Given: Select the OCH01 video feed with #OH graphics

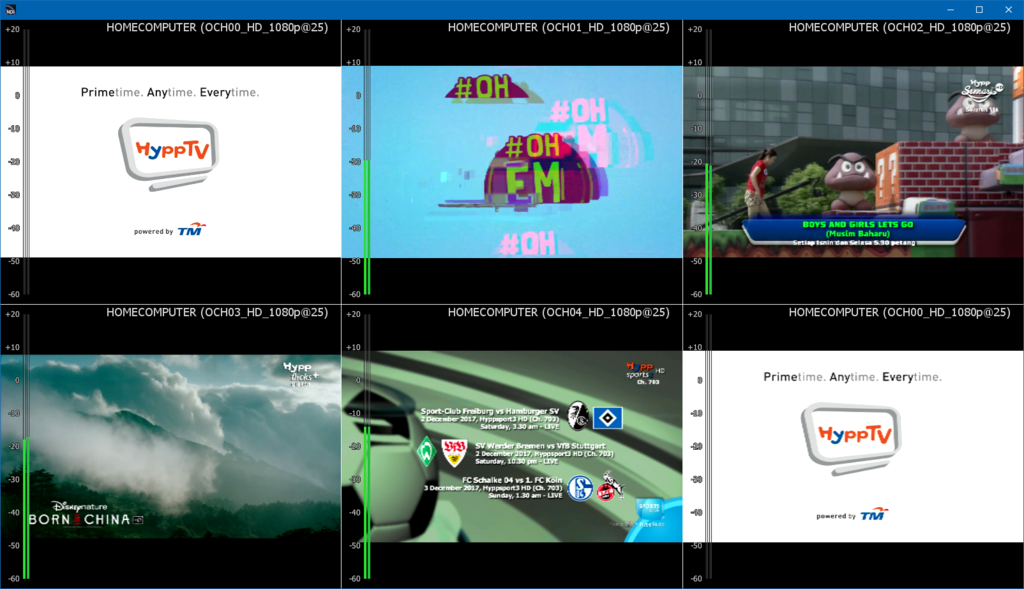Looking at the screenshot, I should (512, 161).
